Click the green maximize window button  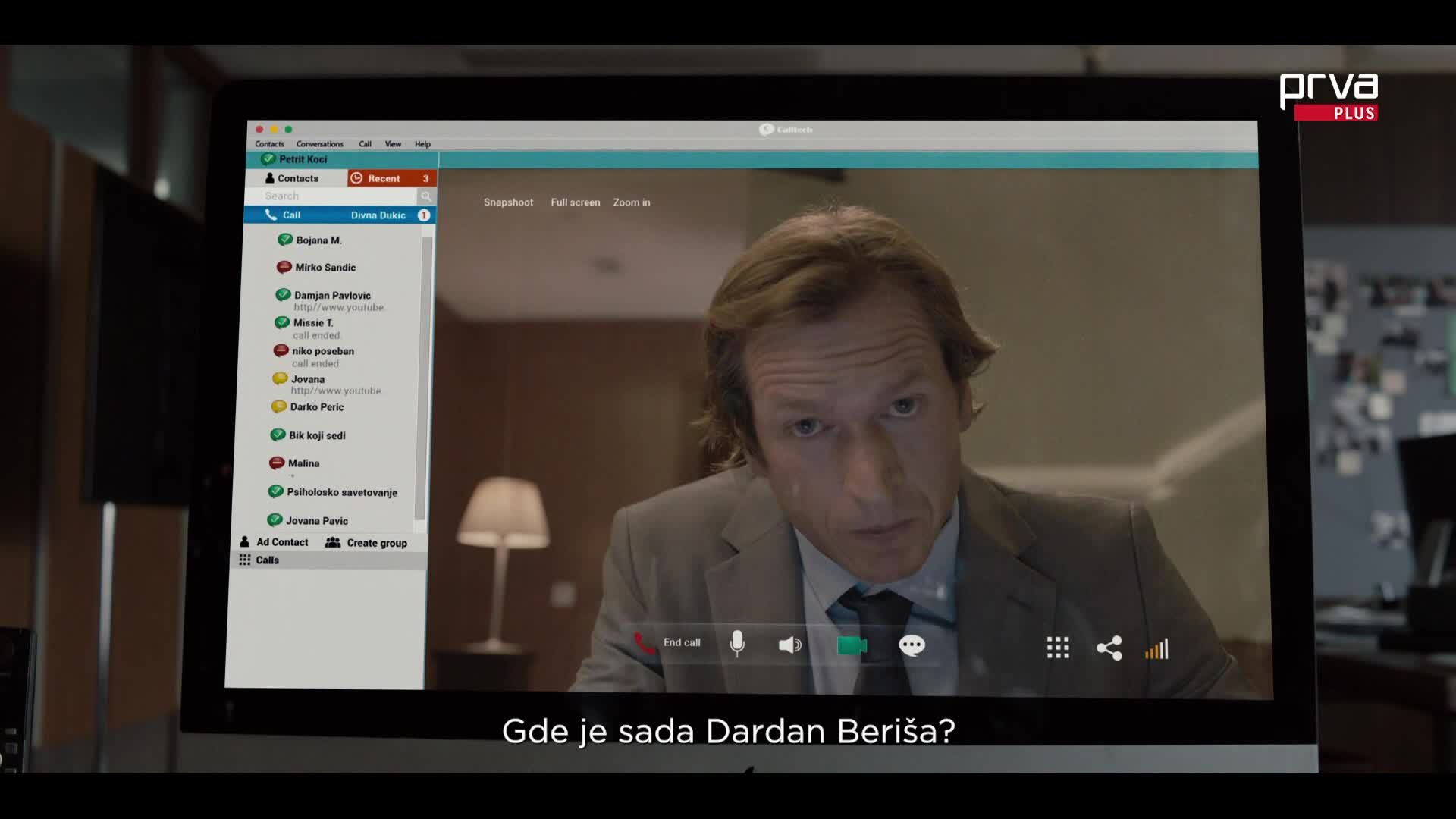[288, 130]
